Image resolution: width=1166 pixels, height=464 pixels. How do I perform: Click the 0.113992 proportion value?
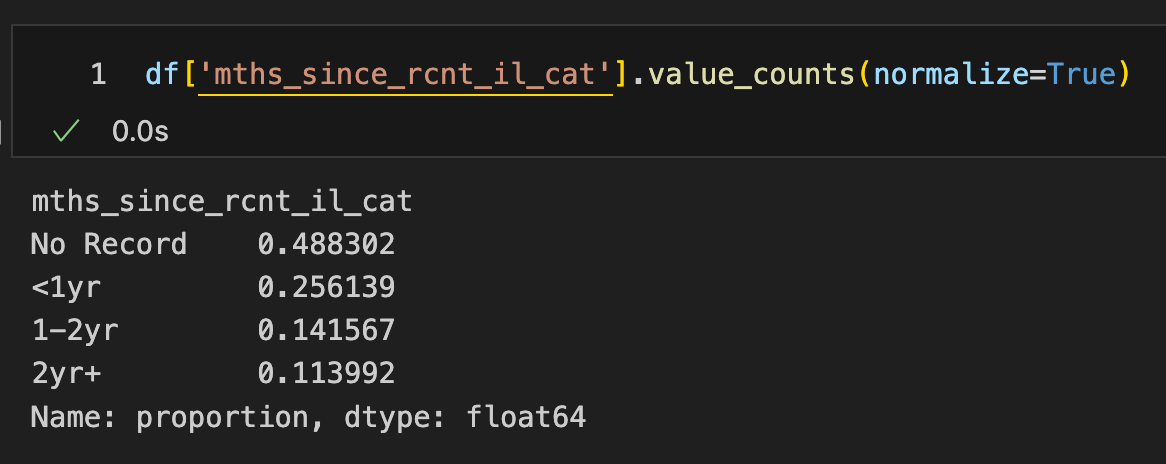coord(326,373)
